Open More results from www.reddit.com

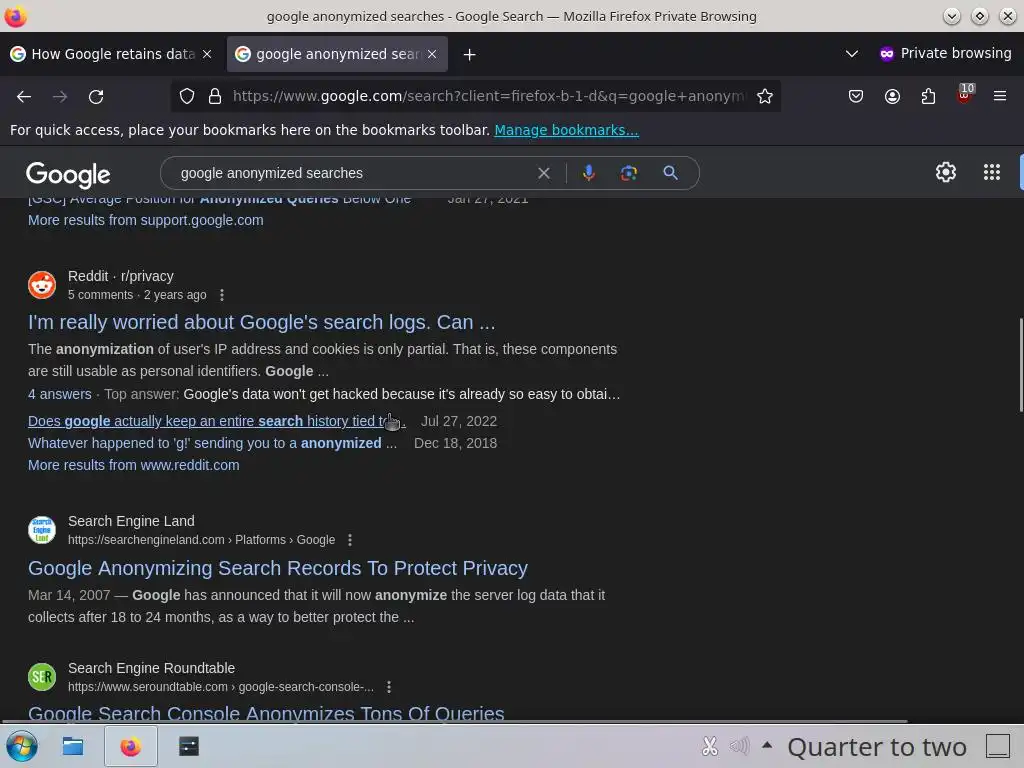point(133,465)
